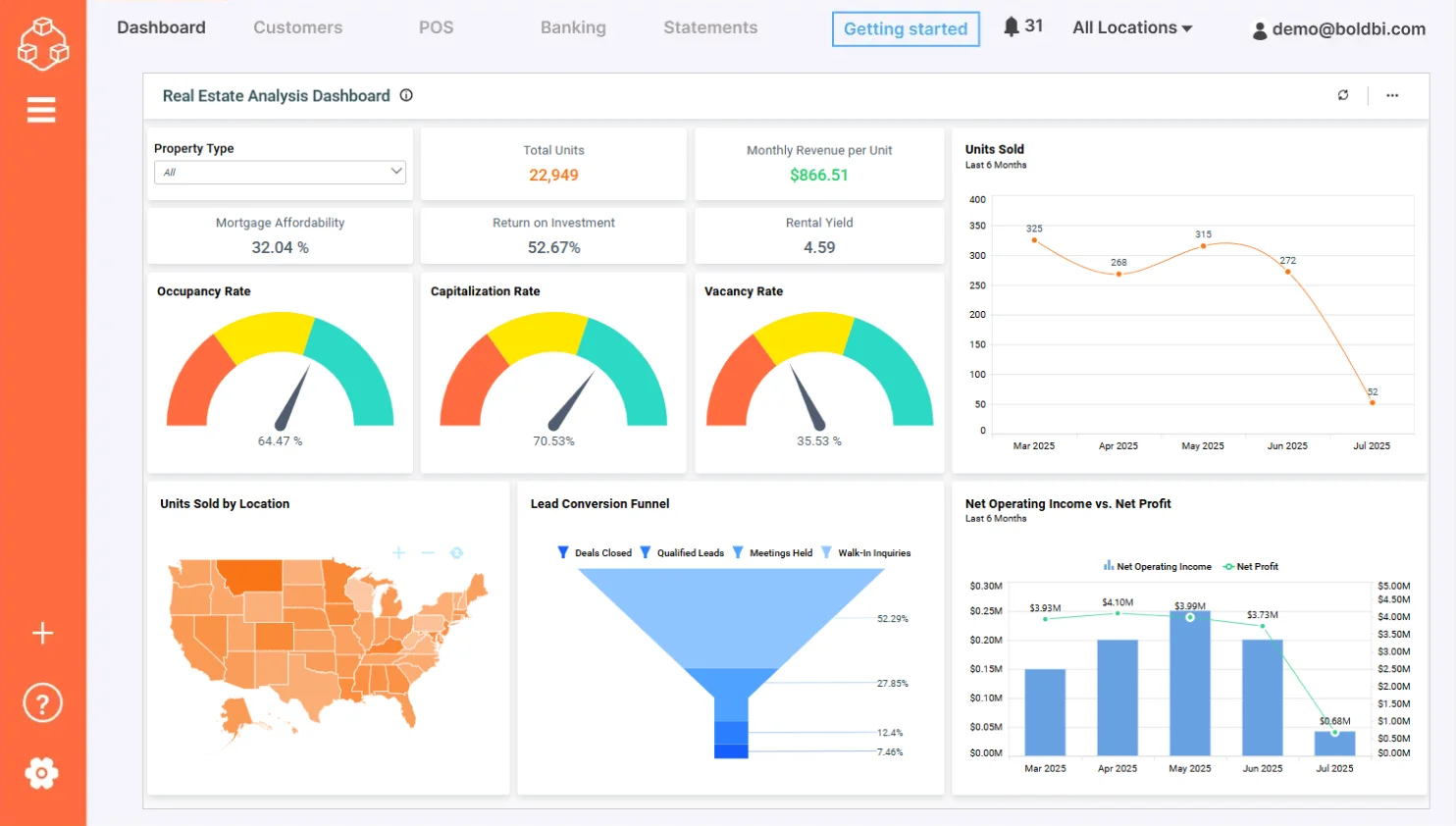1456x826 pixels.
Task: Zoom out on the Units Sold map
Action: click(x=427, y=552)
